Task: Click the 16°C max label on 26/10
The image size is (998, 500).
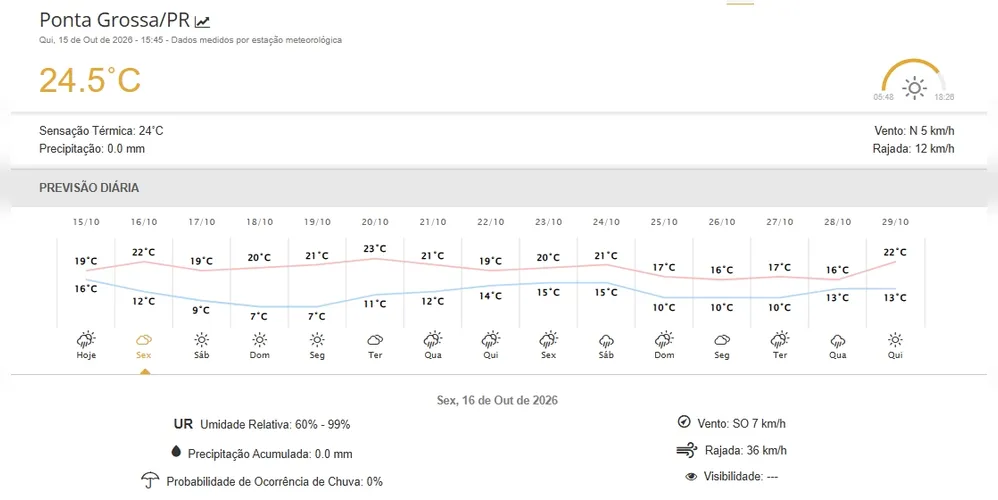Action: (722, 270)
